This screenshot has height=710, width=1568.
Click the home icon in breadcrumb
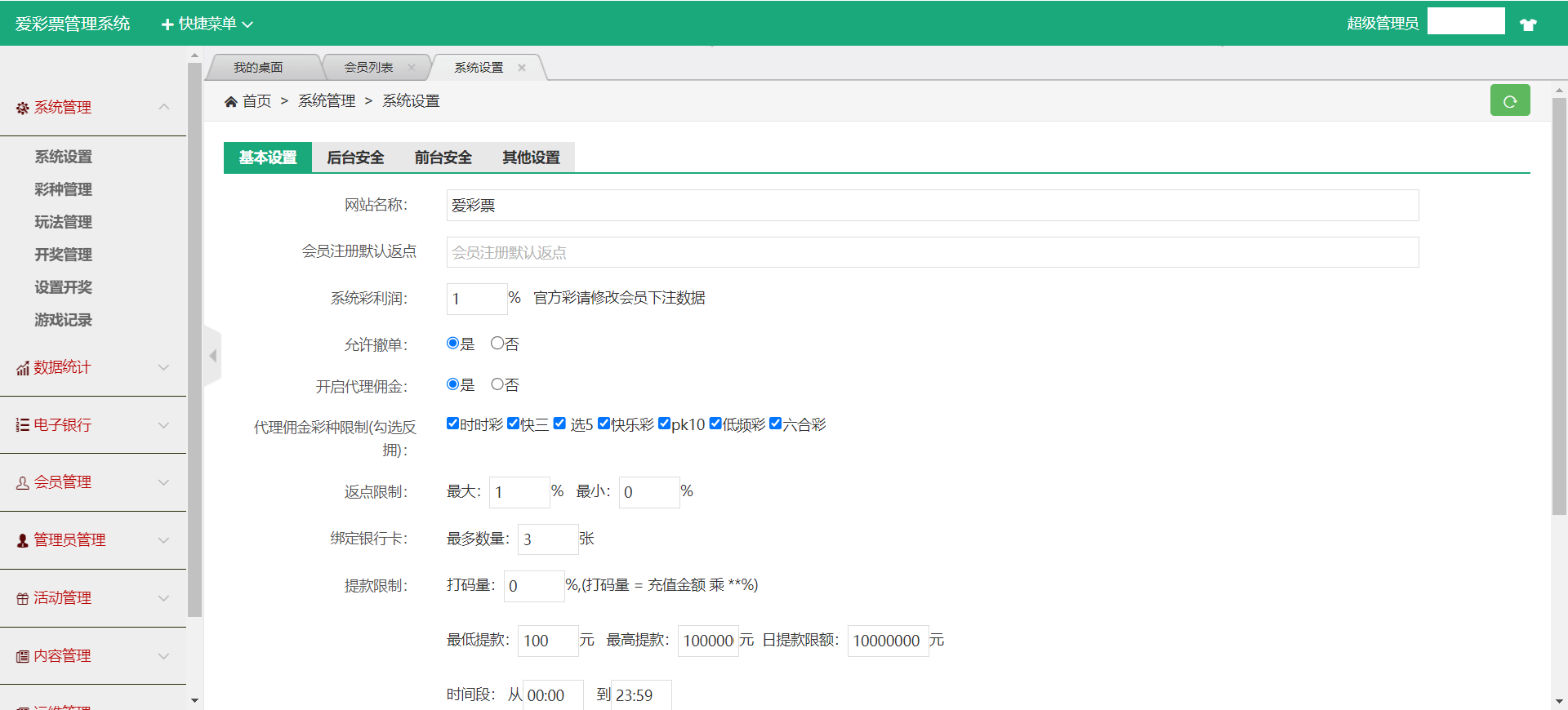pyautogui.click(x=231, y=101)
